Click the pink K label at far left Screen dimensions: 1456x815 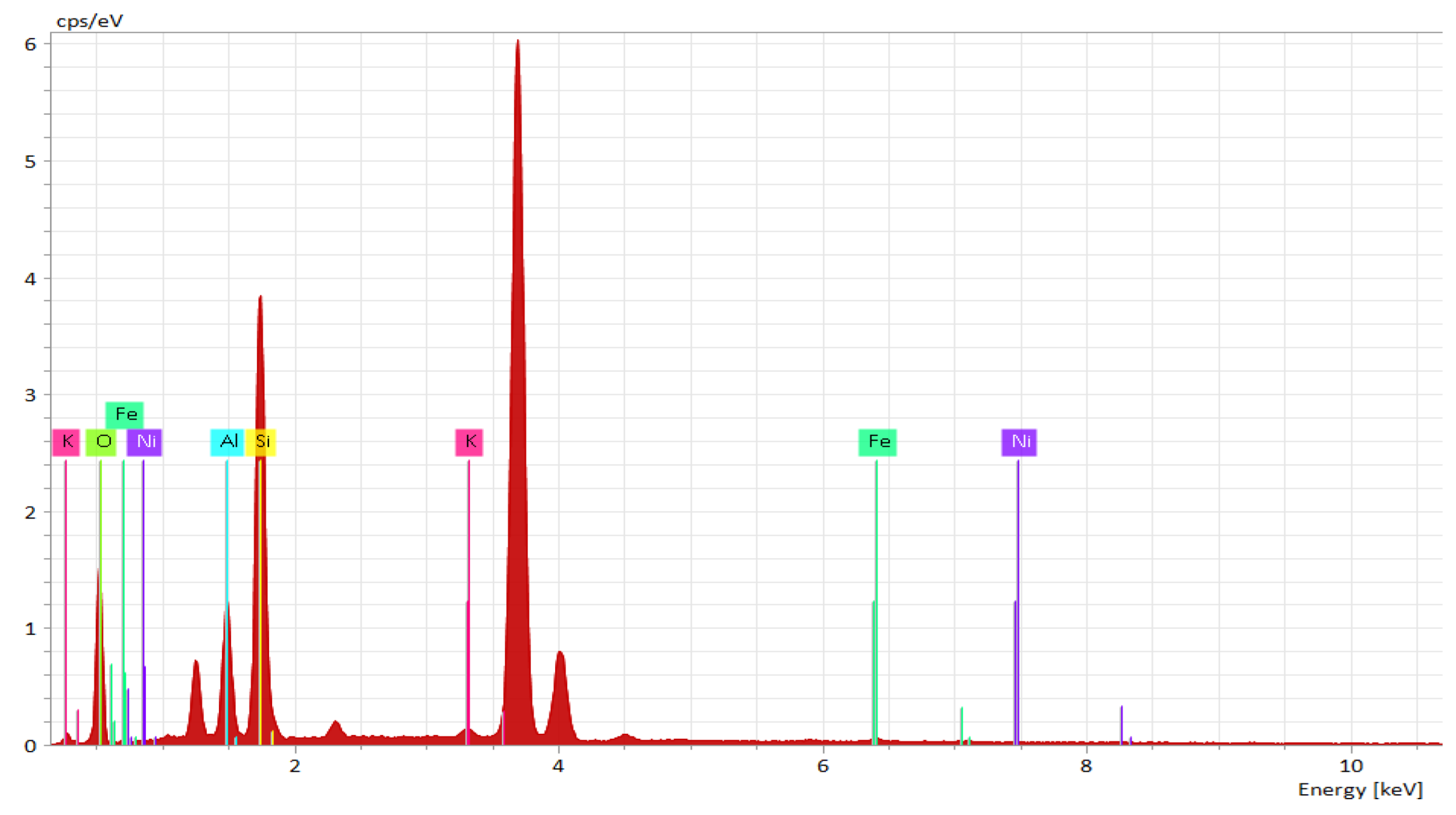click(66, 442)
